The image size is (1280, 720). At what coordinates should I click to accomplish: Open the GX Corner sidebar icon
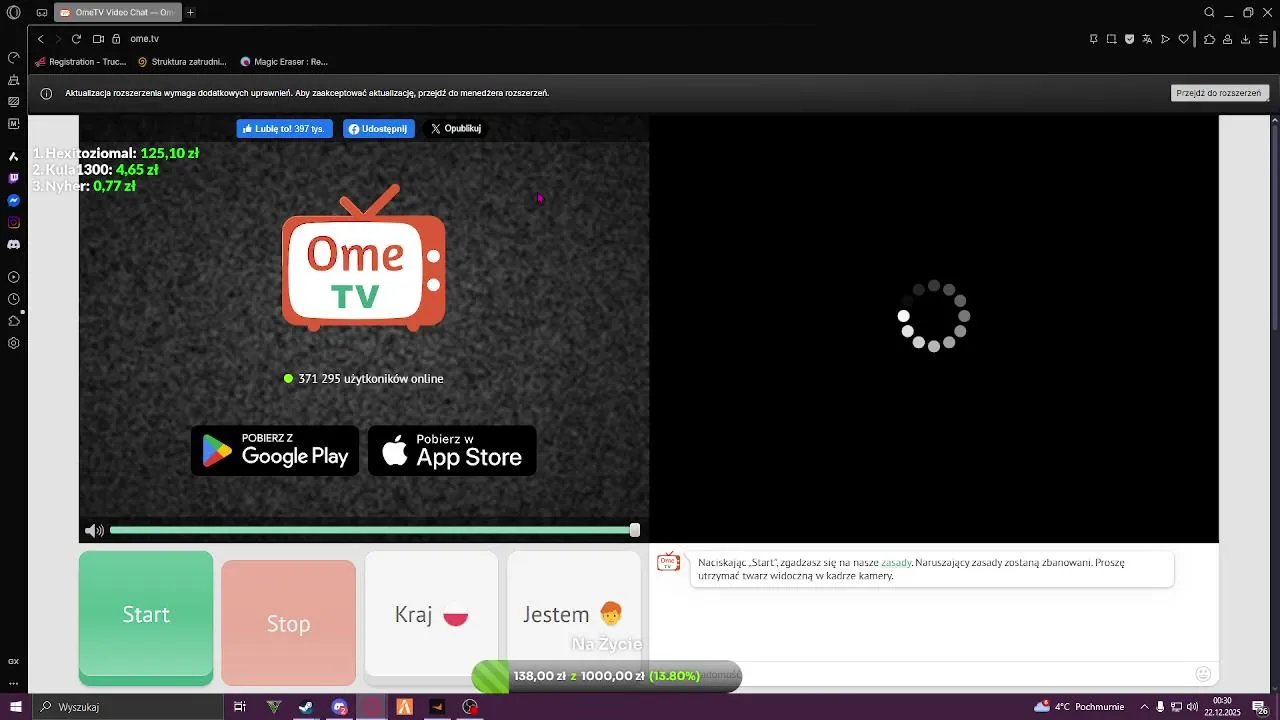pos(14,662)
